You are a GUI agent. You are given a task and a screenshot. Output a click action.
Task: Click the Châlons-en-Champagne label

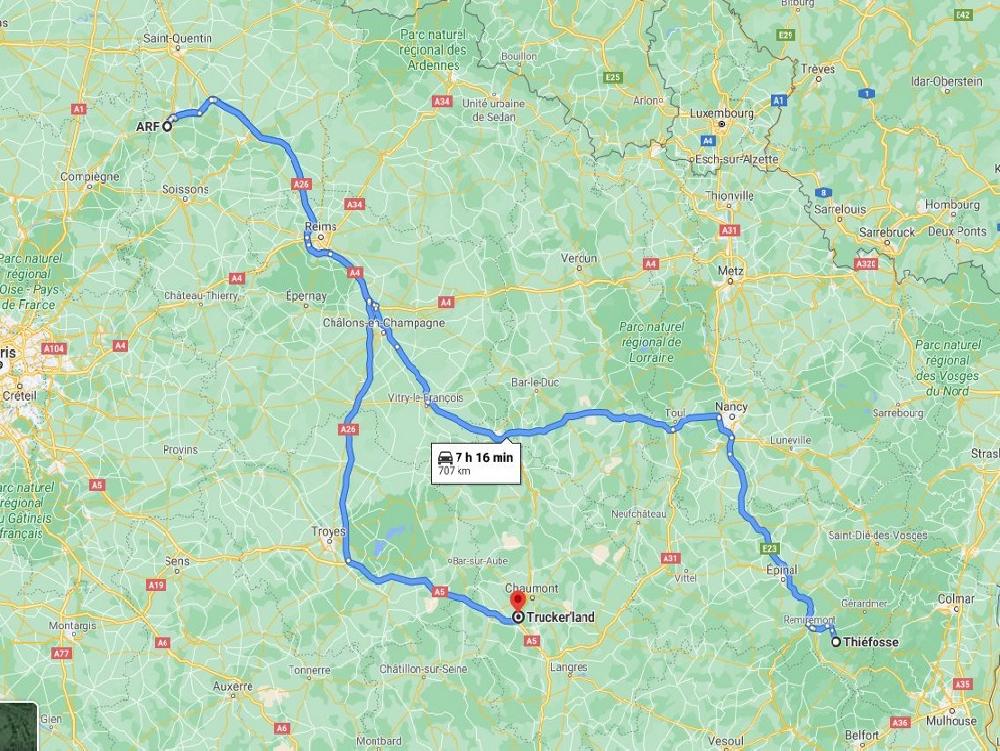pos(383,323)
